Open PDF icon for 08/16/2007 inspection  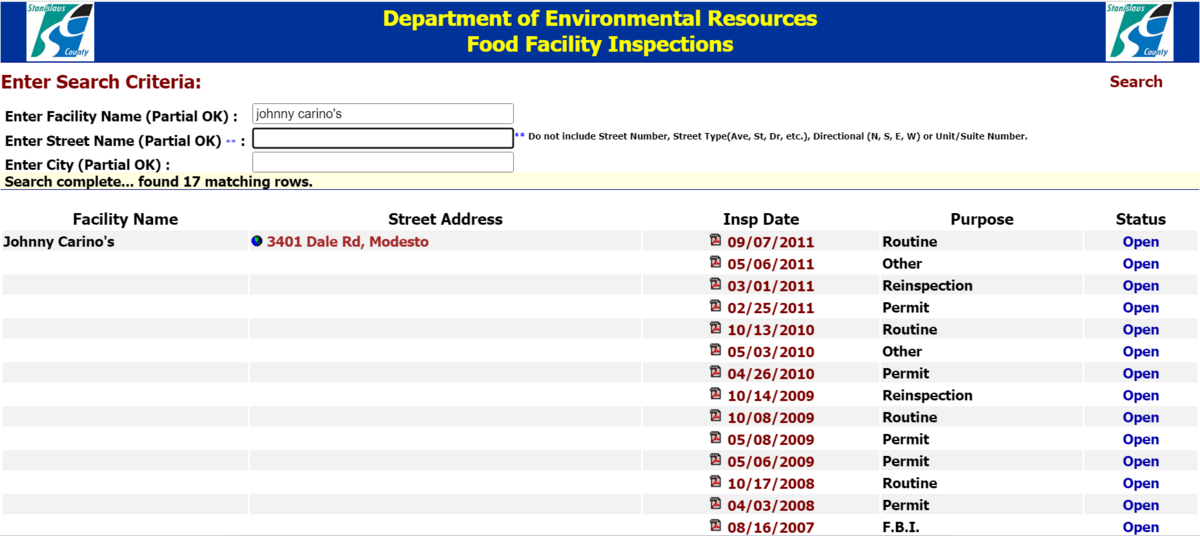(x=715, y=526)
